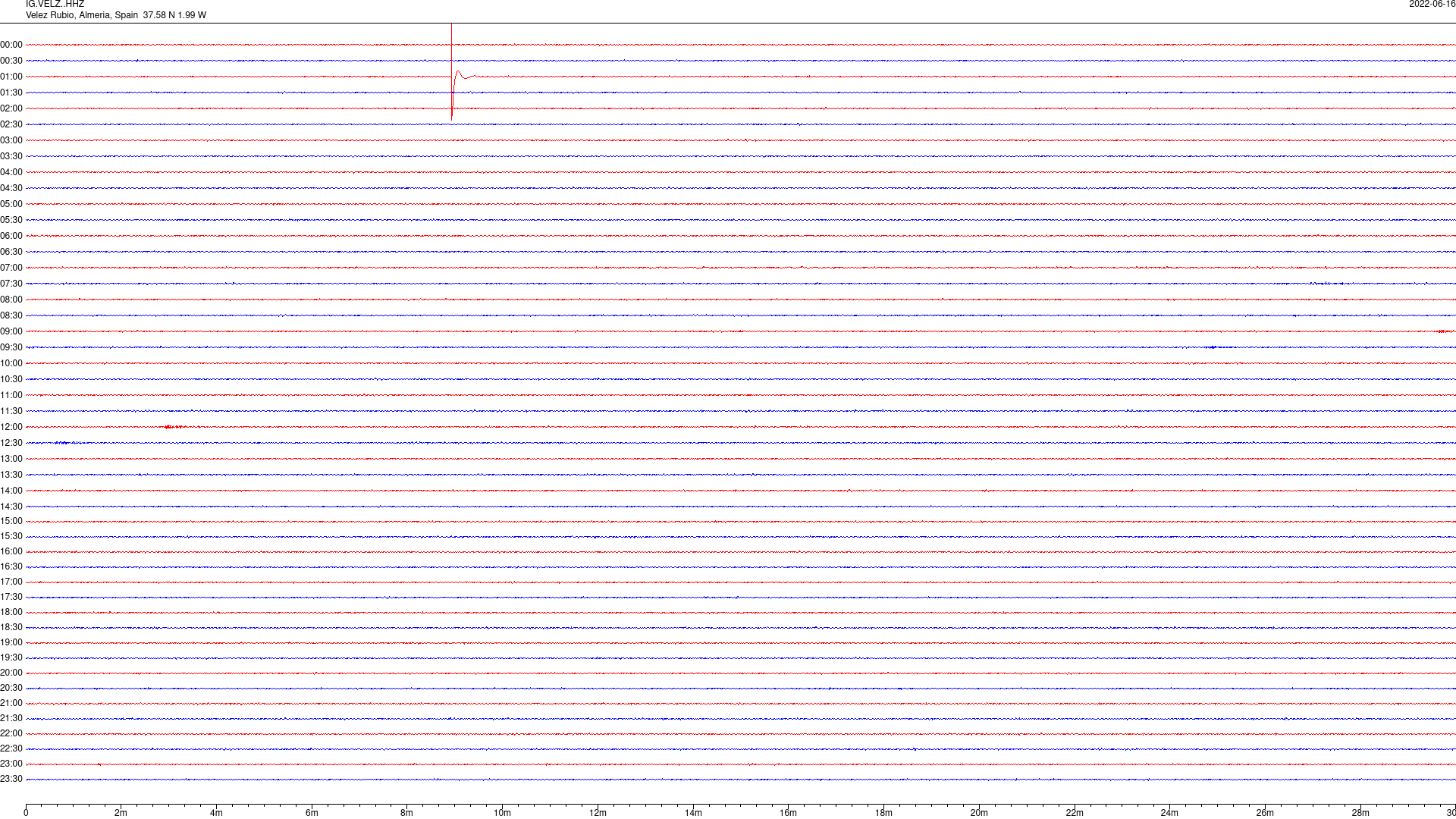This screenshot has width=1456, height=819.
Task: Click the 28m tick label on time axis
Action: [1360, 813]
